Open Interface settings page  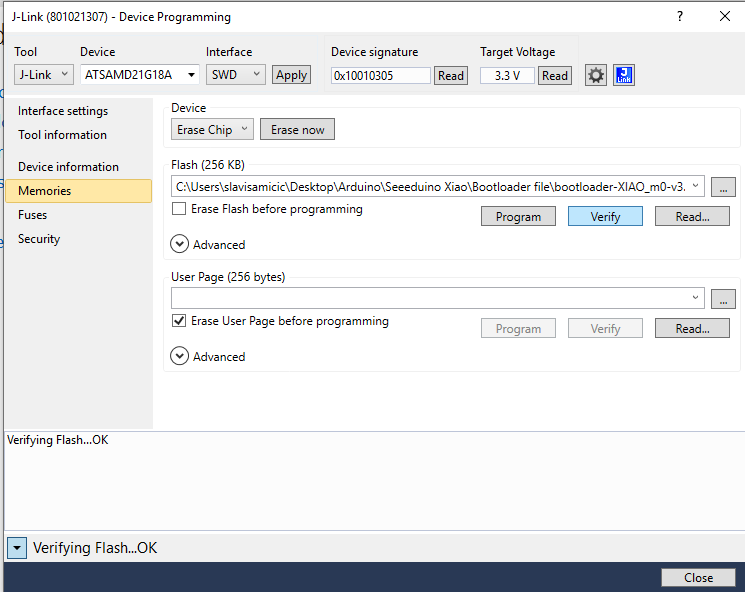coord(63,111)
